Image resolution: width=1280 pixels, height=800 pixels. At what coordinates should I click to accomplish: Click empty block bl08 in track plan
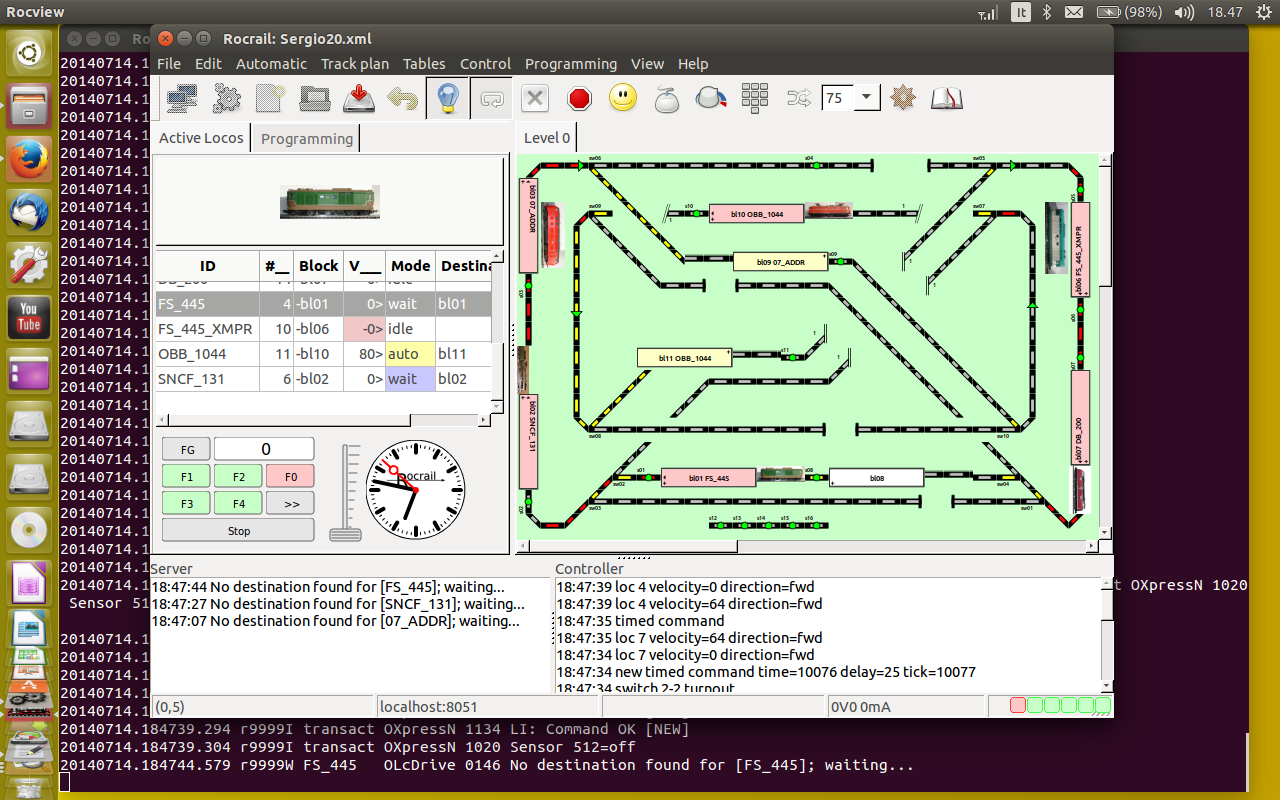tap(876, 477)
